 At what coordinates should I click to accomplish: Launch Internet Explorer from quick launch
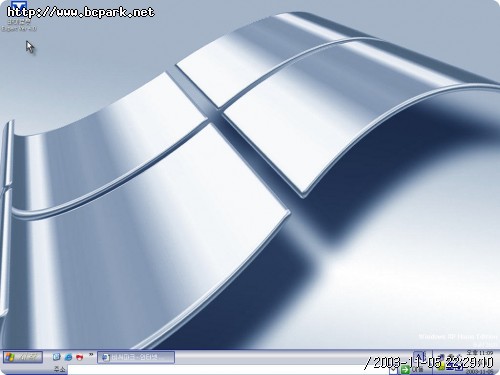pyautogui.click(x=68, y=357)
